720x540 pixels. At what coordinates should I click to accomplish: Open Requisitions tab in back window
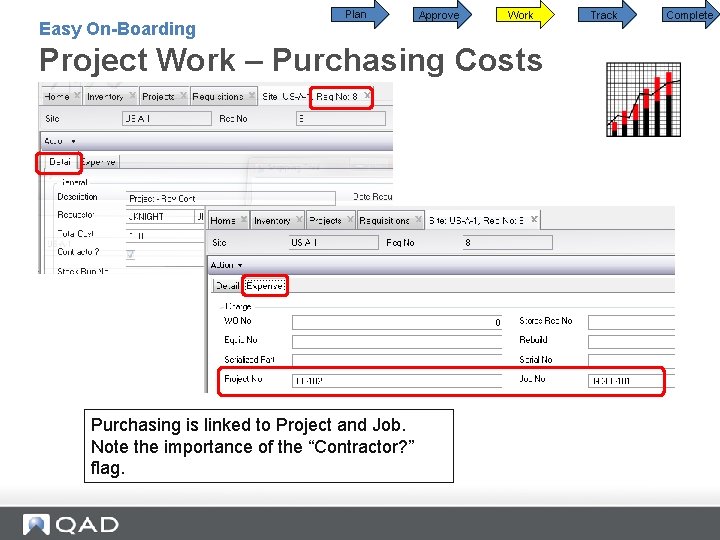pyautogui.click(x=218, y=96)
